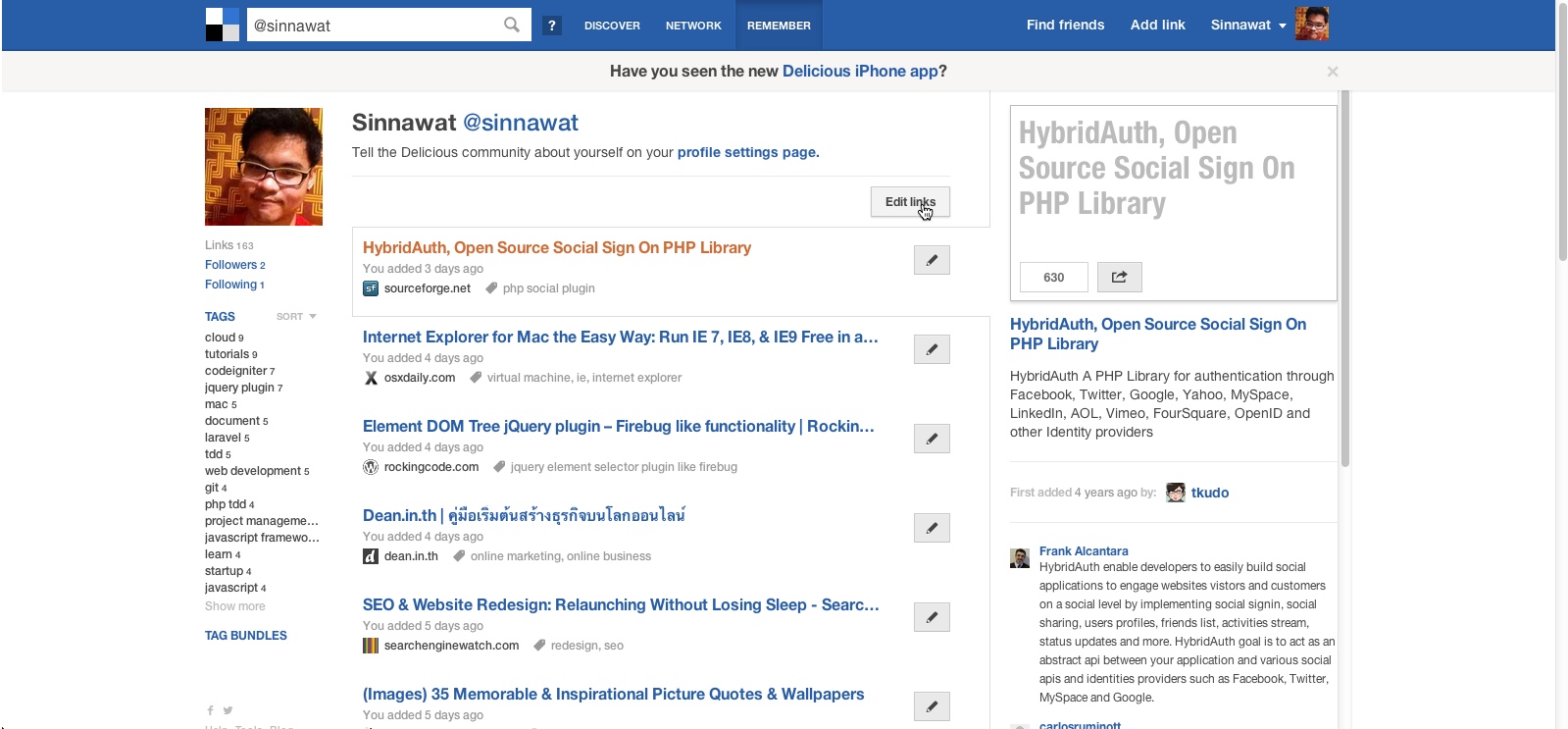The image size is (1568, 729).
Task: Open the tags SORT dropdown
Action: [x=296, y=317]
